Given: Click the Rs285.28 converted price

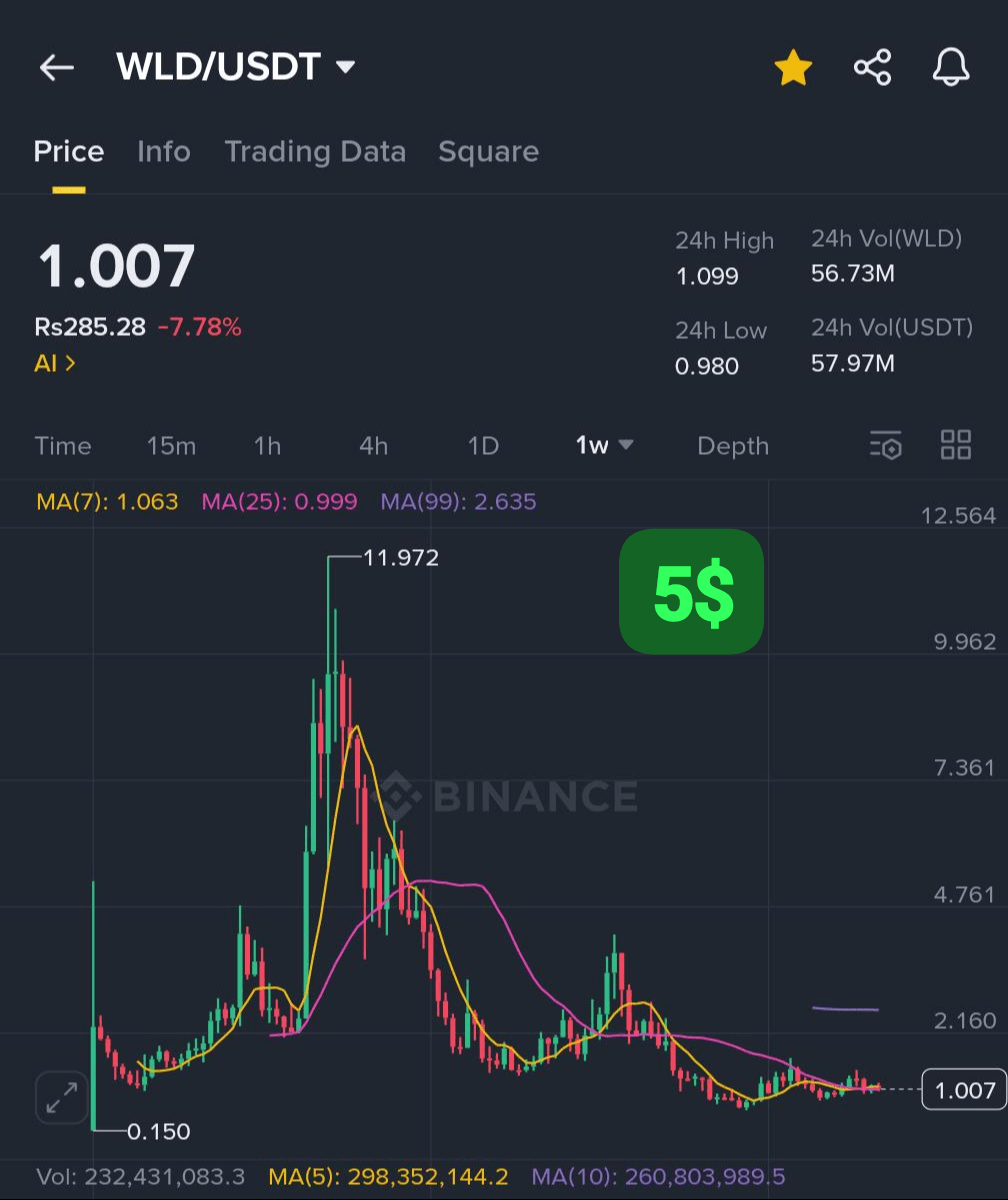Looking at the screenshot, I should 90,326.
